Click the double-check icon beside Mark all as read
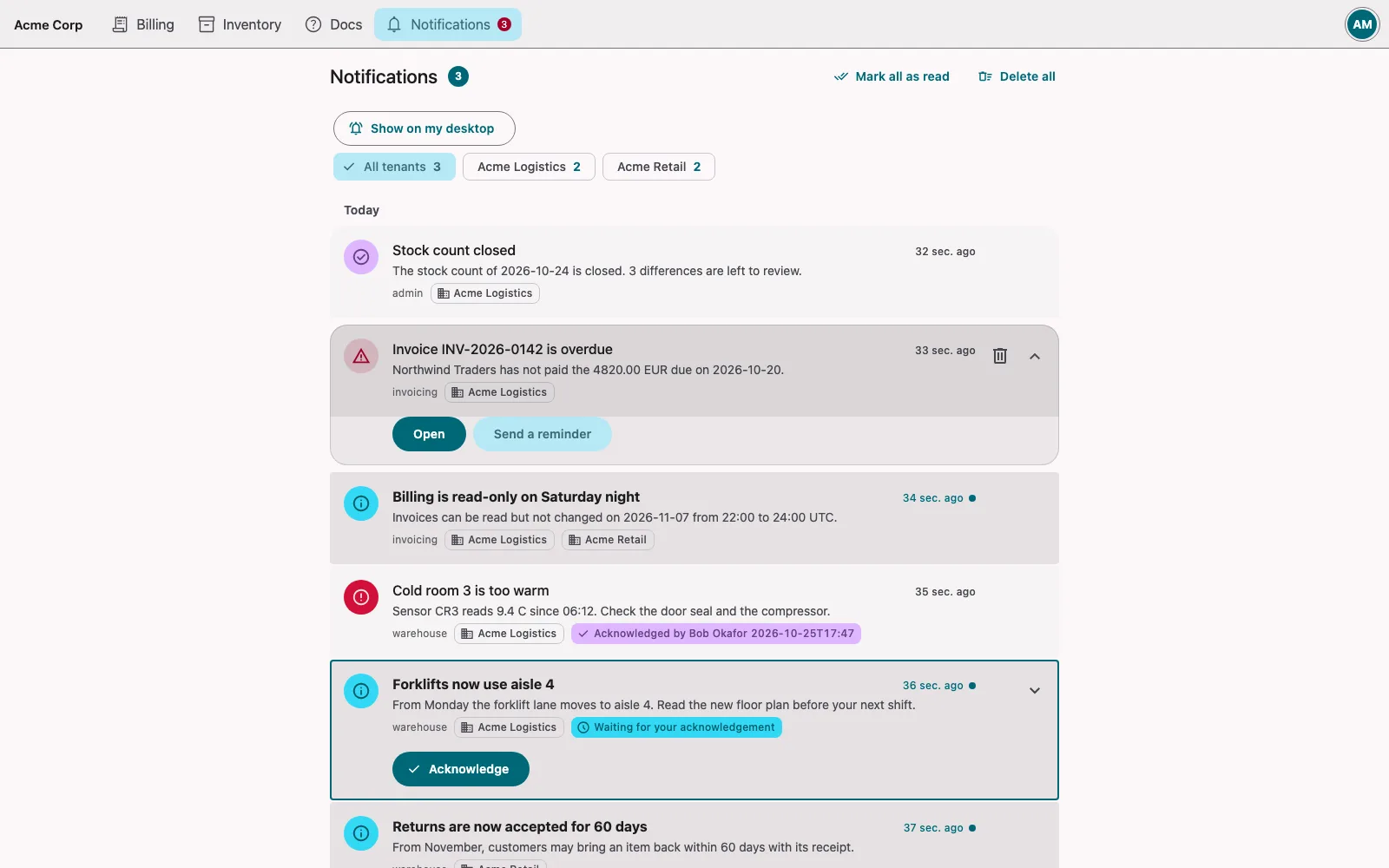 coord(841,76)
